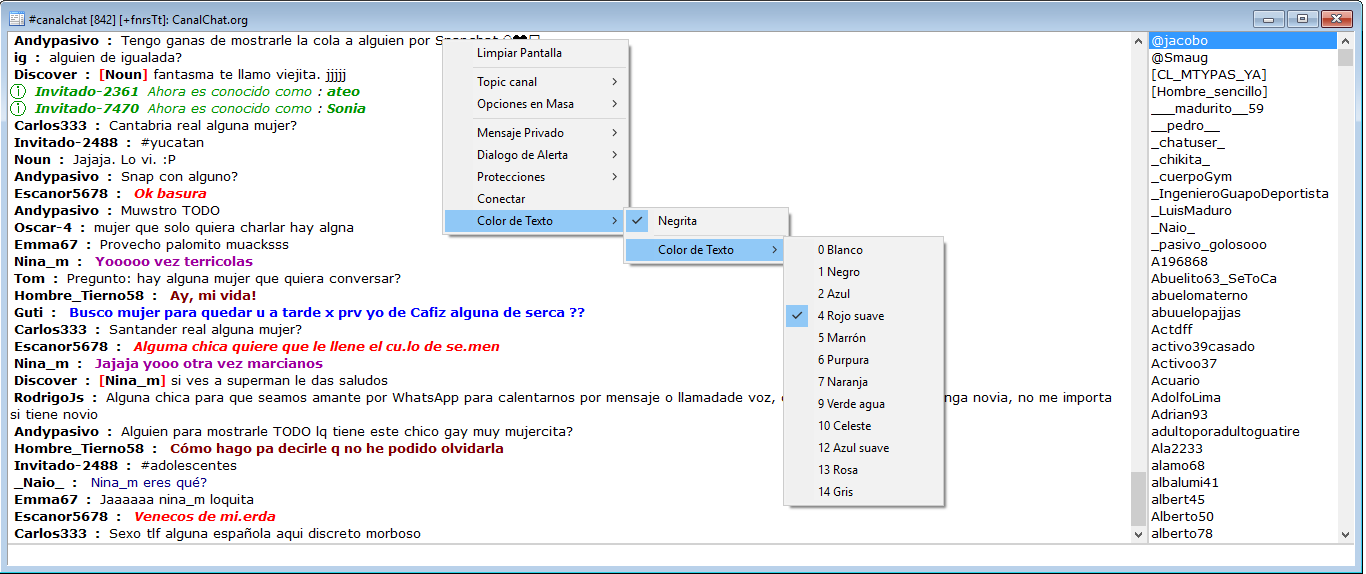Expand the Topic canal submenu

coord(536,82)
